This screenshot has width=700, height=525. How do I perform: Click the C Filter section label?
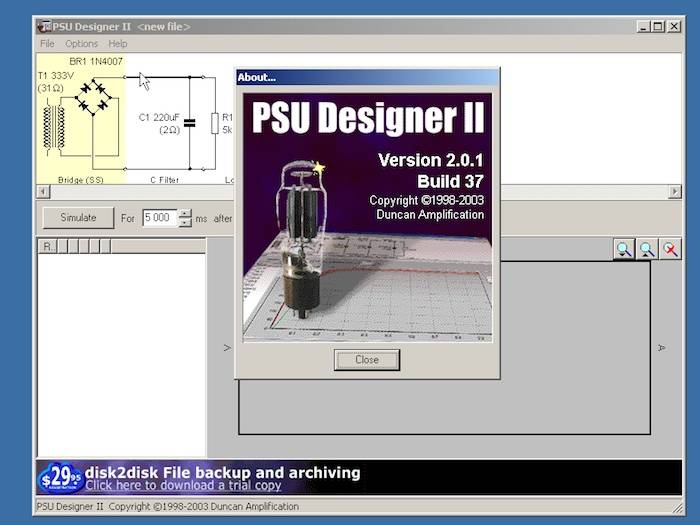point(164,180)
